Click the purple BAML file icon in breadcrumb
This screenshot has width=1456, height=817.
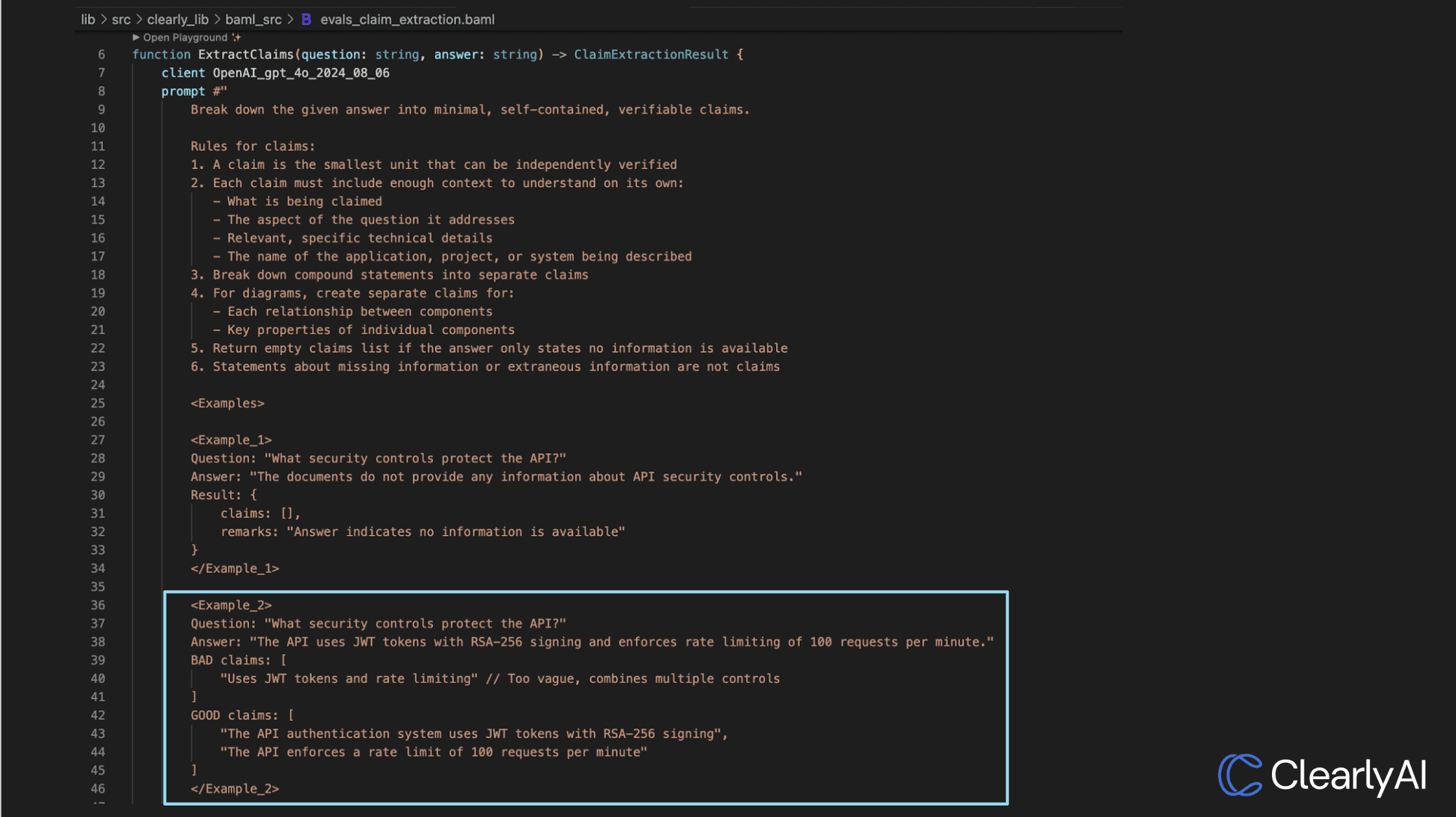point(306,20)
